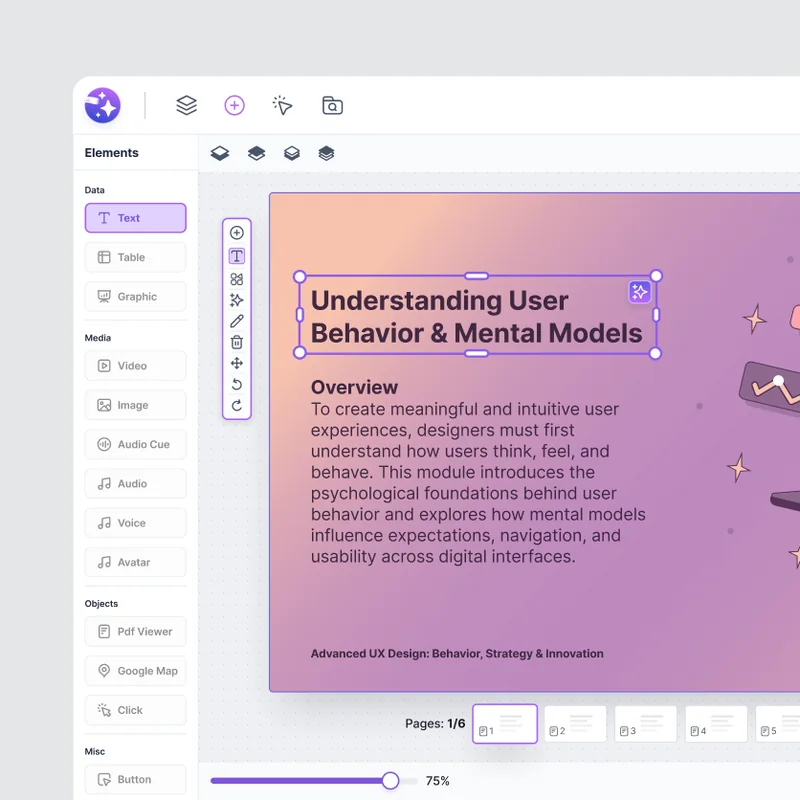Click the 'Advanced UX Design' footer text
The height and width of the screenshot is (800, 800).
(457, 654)
